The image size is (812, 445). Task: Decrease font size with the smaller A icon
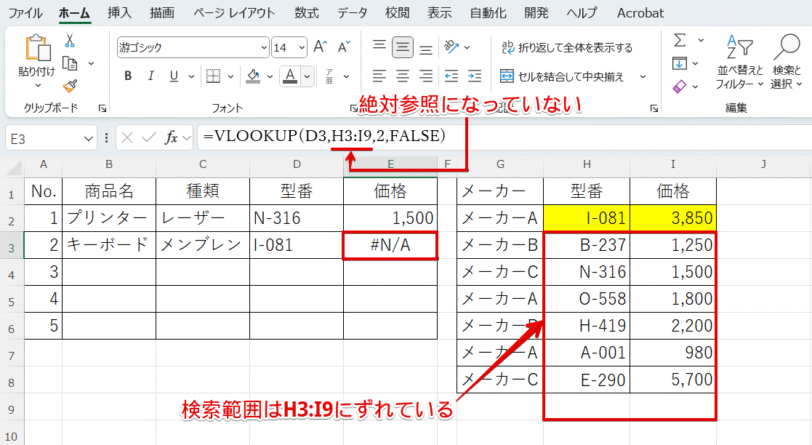pos(344,47)
